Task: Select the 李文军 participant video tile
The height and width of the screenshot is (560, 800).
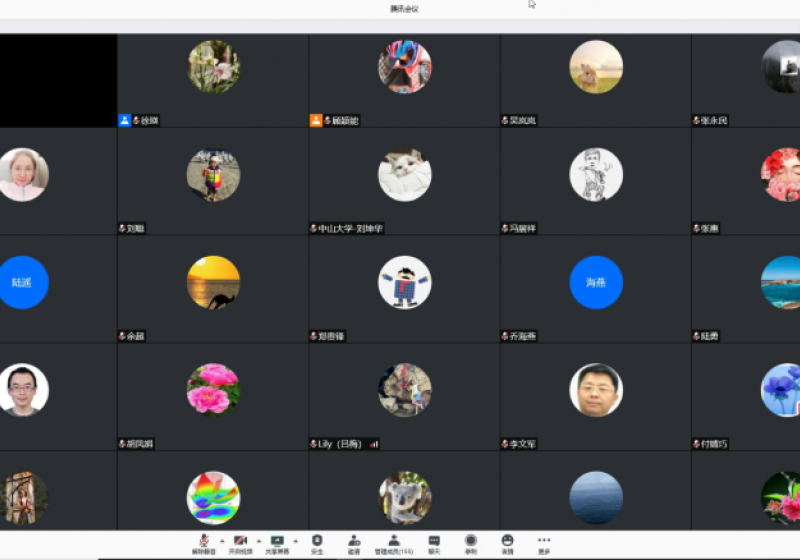Action: (596, 390)
